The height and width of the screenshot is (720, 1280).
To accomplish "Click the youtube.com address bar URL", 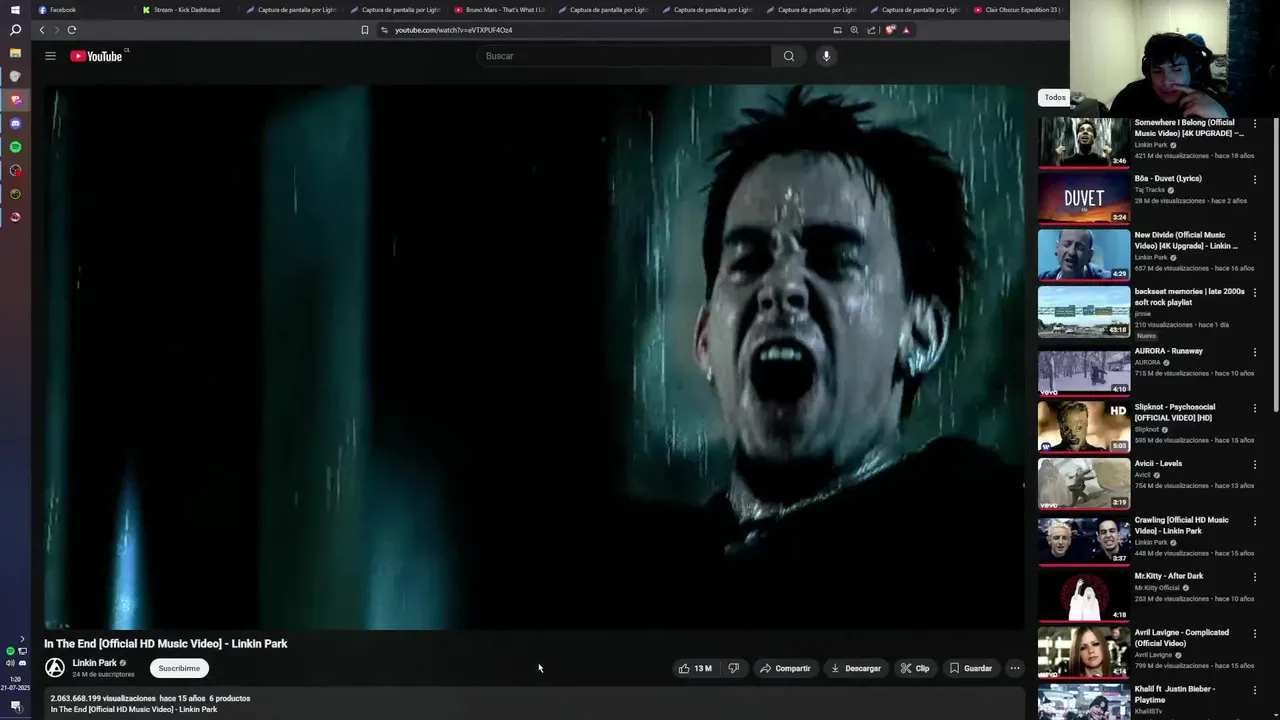I will [x=453, y=30].
